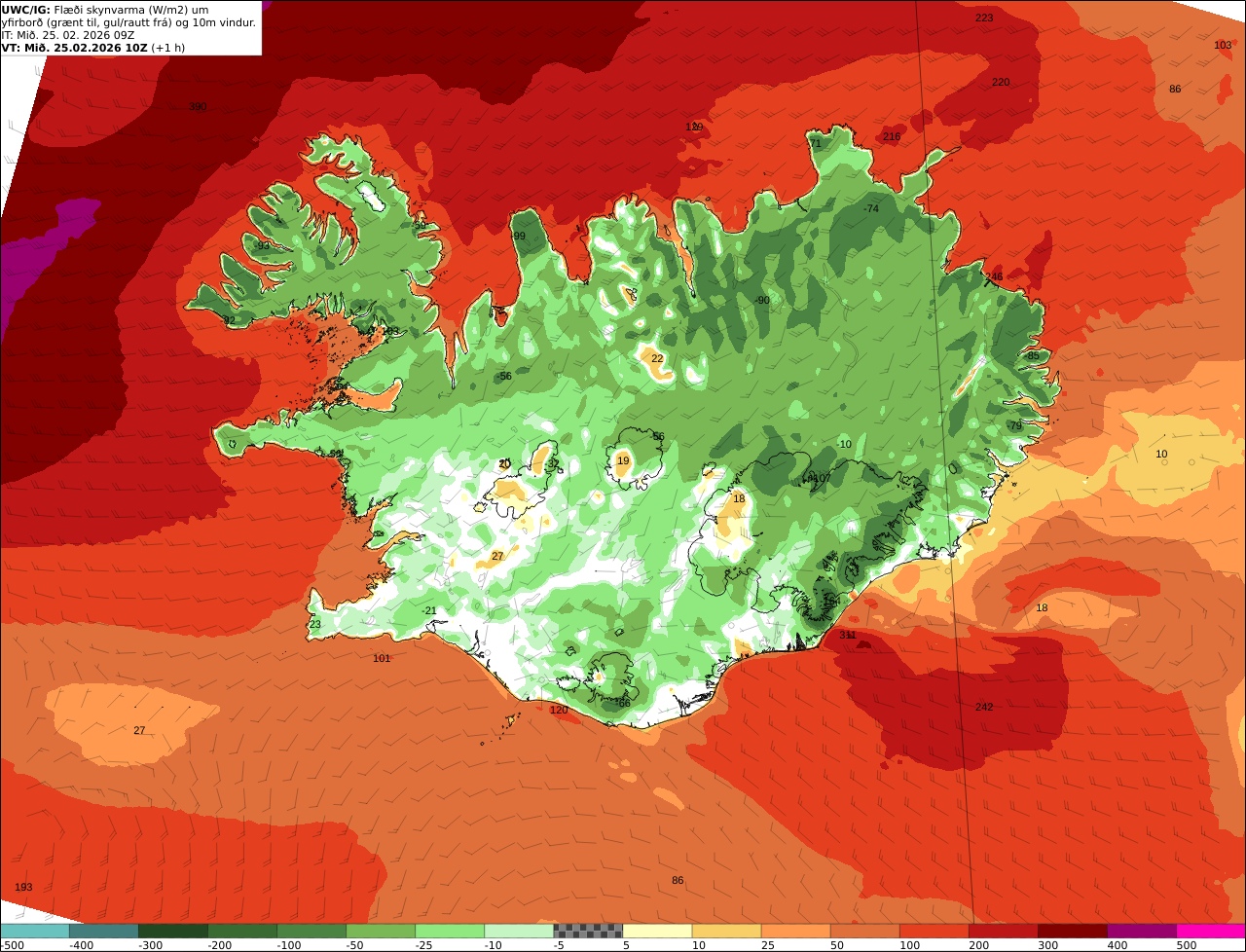This screenshot has width=1246, height=952.
Task: Click the purple swatch between 400 and 500
Action: 1141,931
